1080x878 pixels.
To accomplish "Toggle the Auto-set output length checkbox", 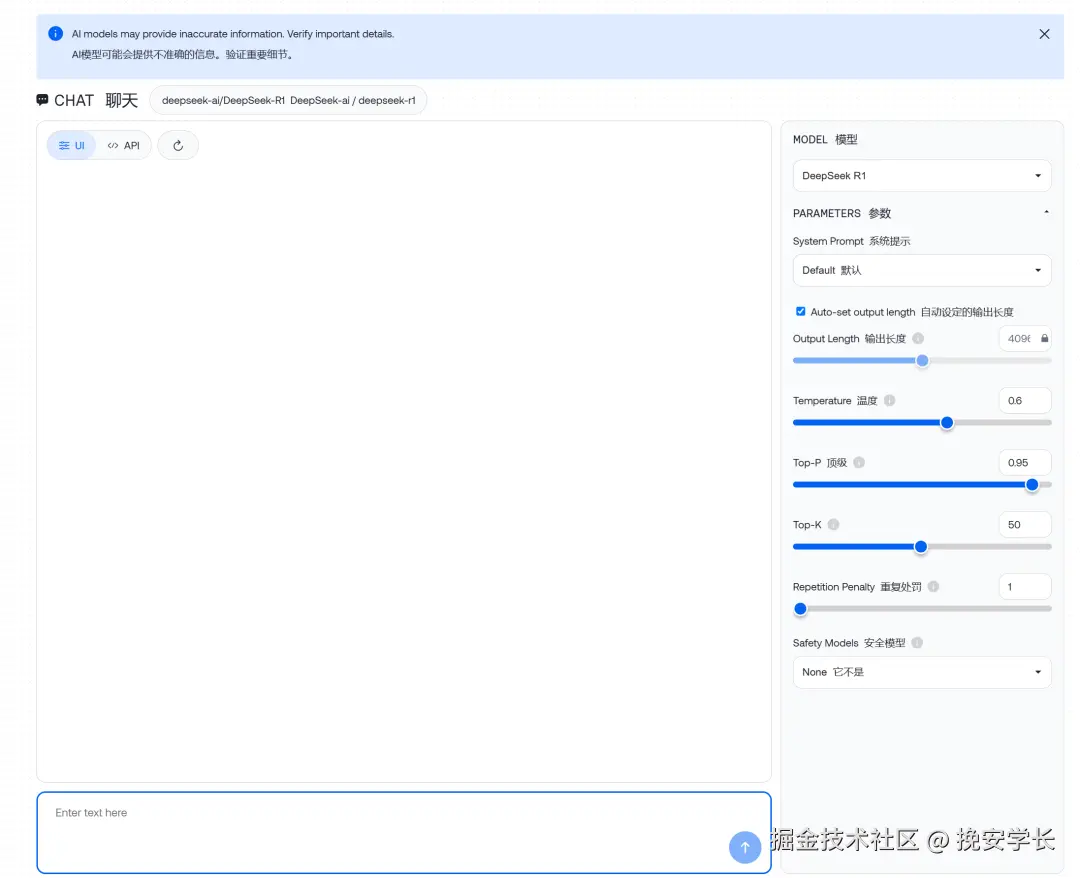I will click(800, 311).
